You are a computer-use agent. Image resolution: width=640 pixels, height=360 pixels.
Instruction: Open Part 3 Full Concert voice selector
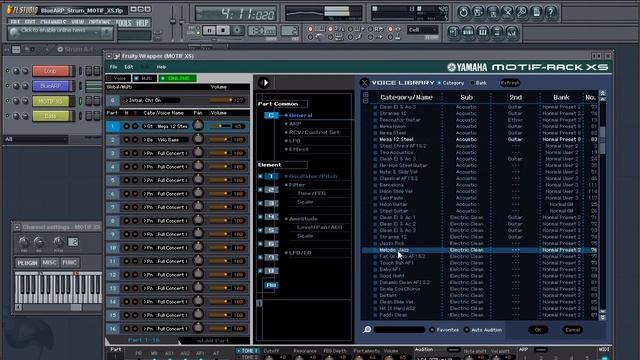[165, 153]
